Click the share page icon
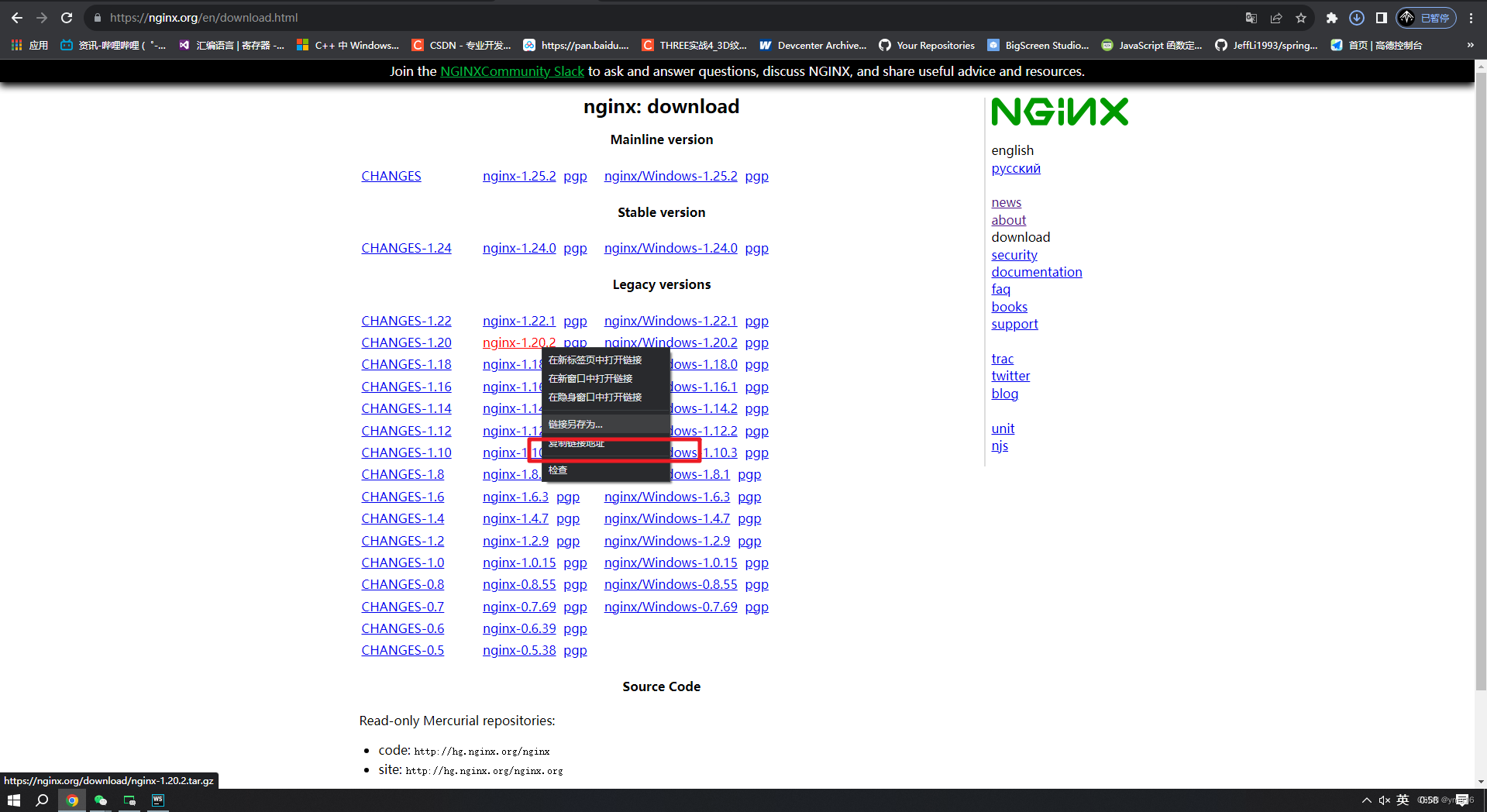 [1276, 18]
